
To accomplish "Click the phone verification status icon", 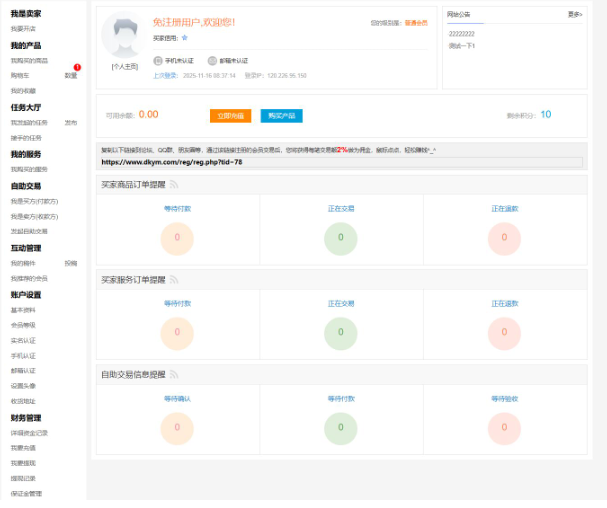I will (x=157, y=60).
